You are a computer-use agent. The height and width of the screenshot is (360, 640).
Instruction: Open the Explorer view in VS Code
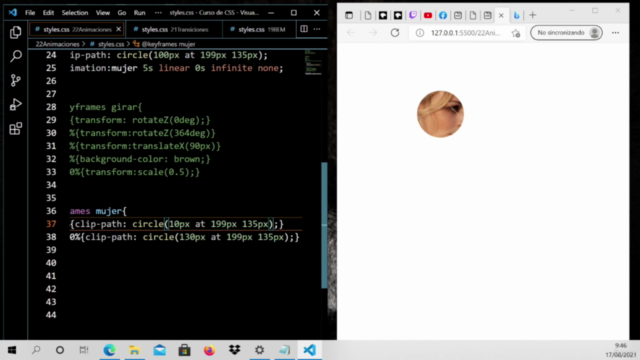[x=16, y=32]
